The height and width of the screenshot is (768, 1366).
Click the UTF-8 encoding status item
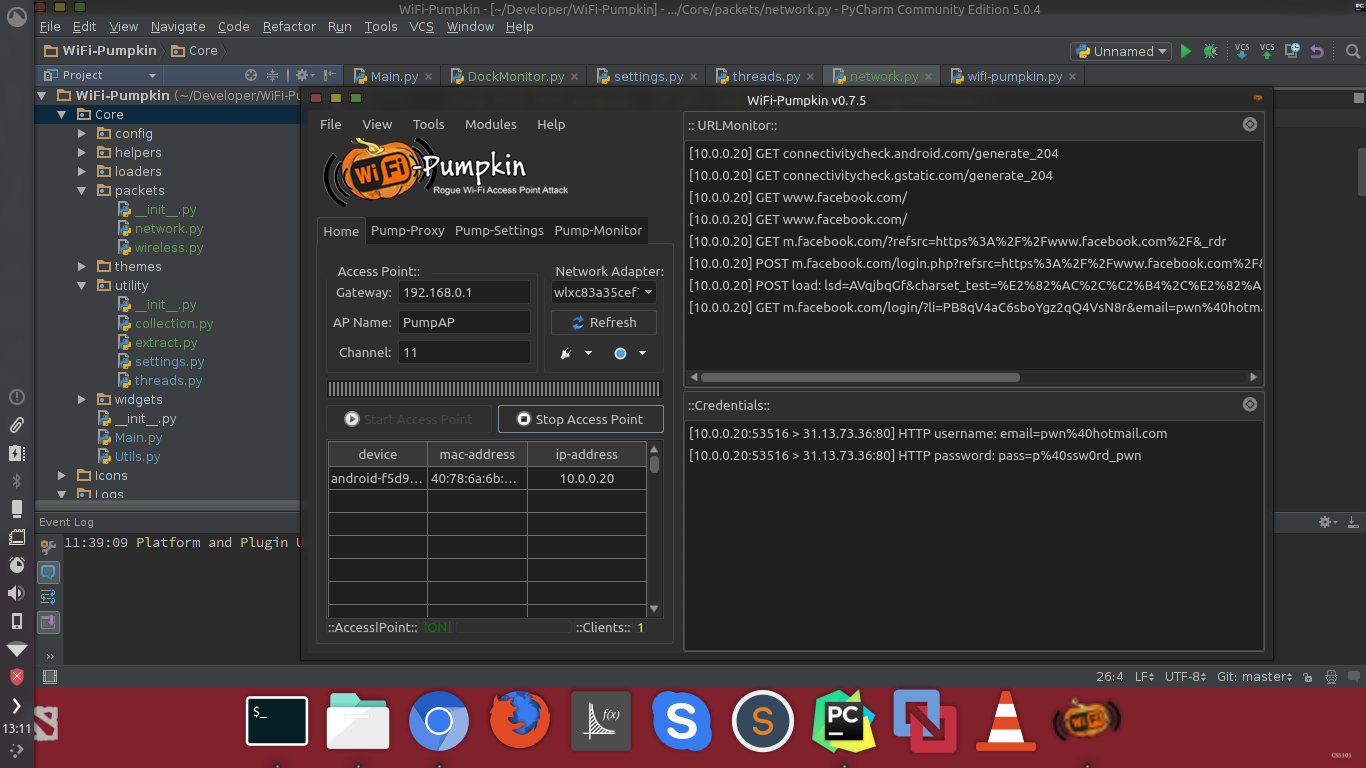[1186, 677]
